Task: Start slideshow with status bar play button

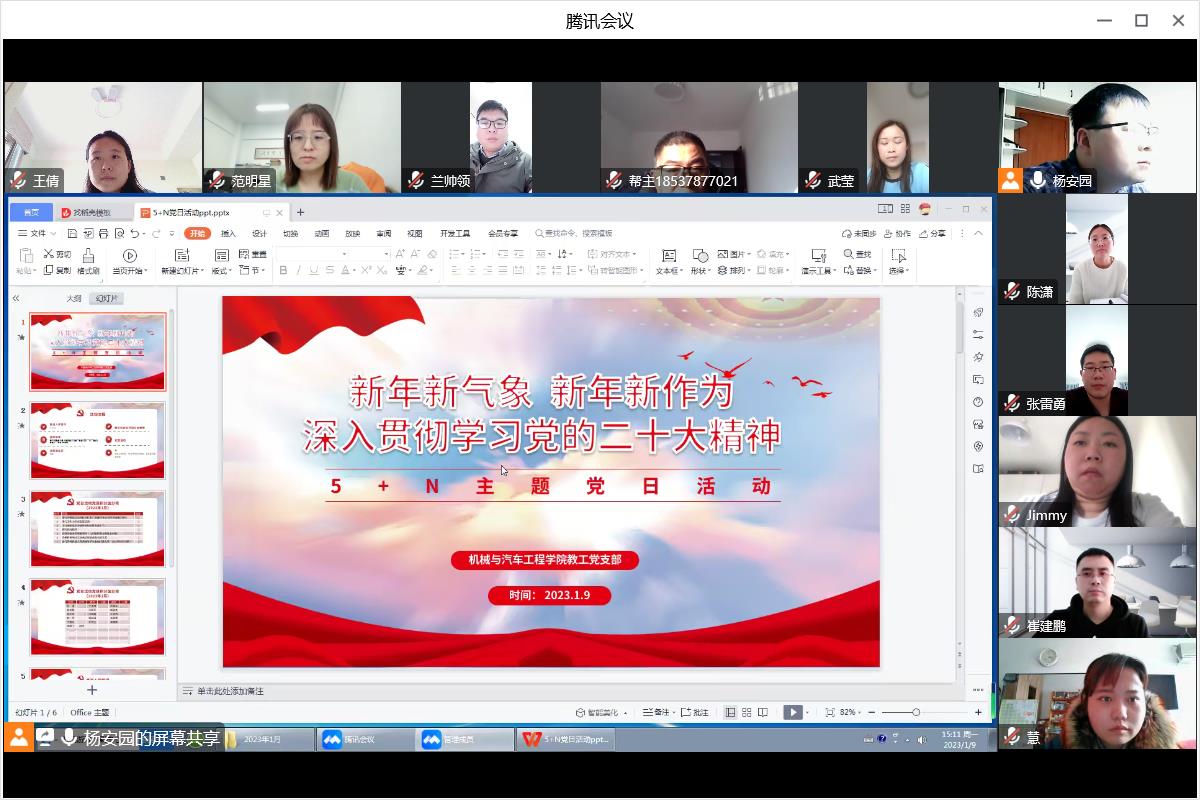Action: 791,712
